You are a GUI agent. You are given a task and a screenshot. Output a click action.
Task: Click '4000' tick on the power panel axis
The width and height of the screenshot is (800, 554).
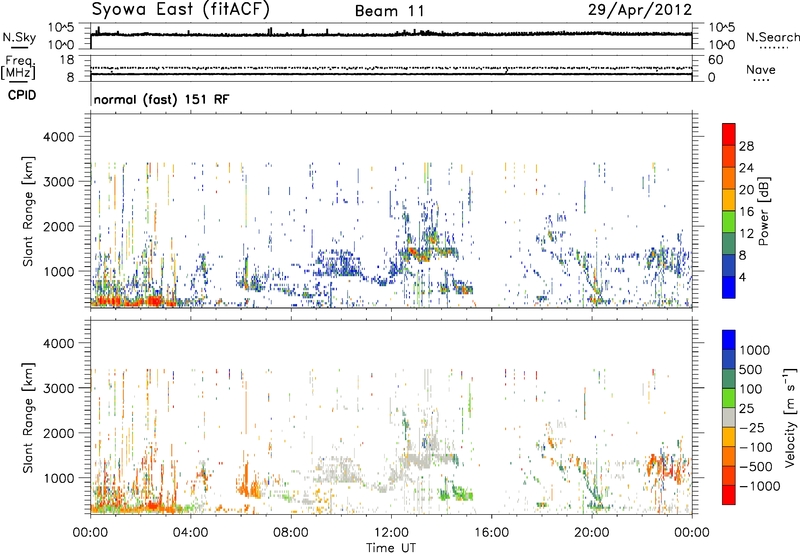pyautogui.click(x=59, y=137)
